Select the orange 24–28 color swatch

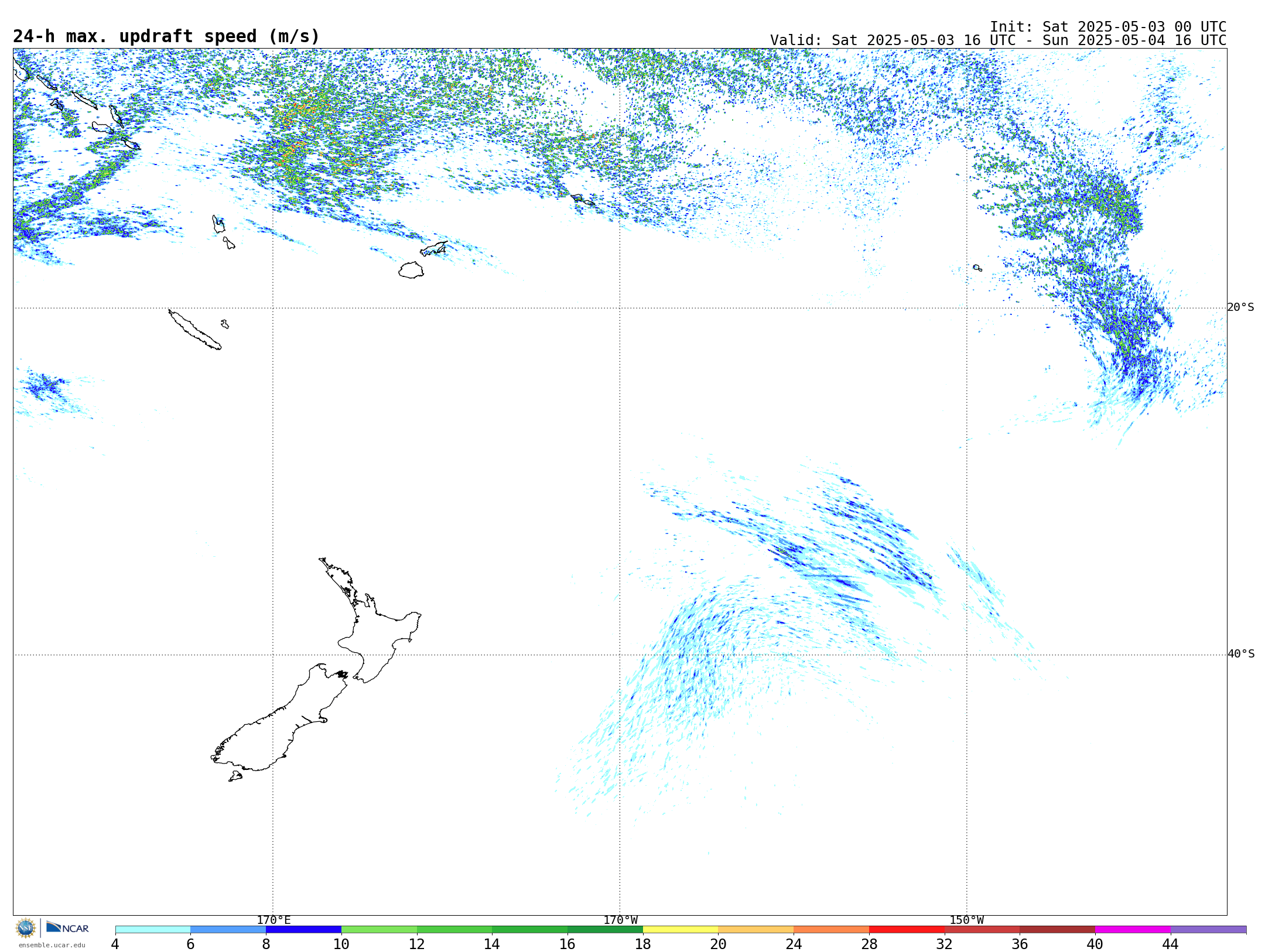coord(832,930)
